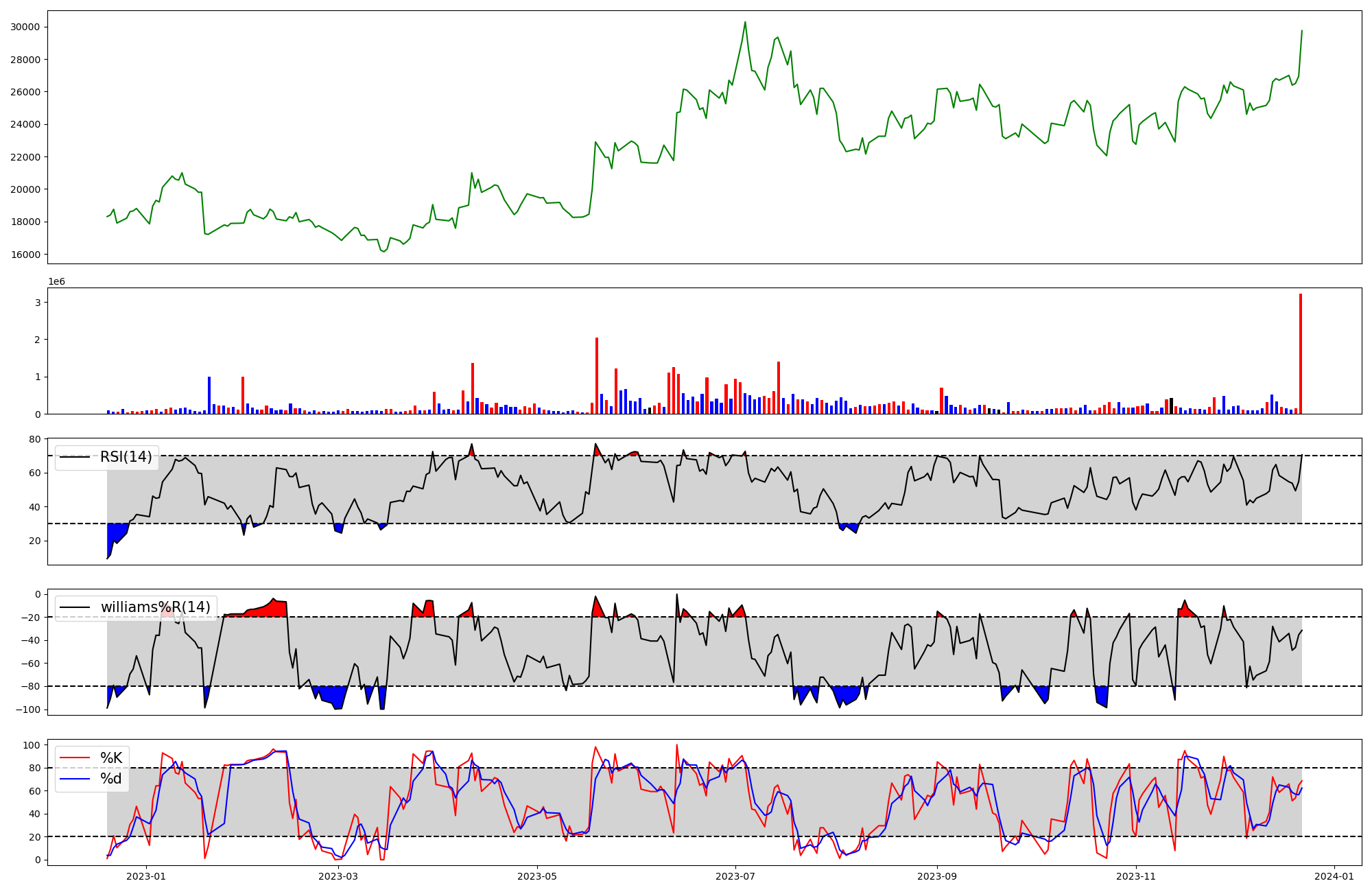The width and height of the screenshot is (1372, 892).
Task: Click the red line sample beside %K
Action: pos(75,758)
